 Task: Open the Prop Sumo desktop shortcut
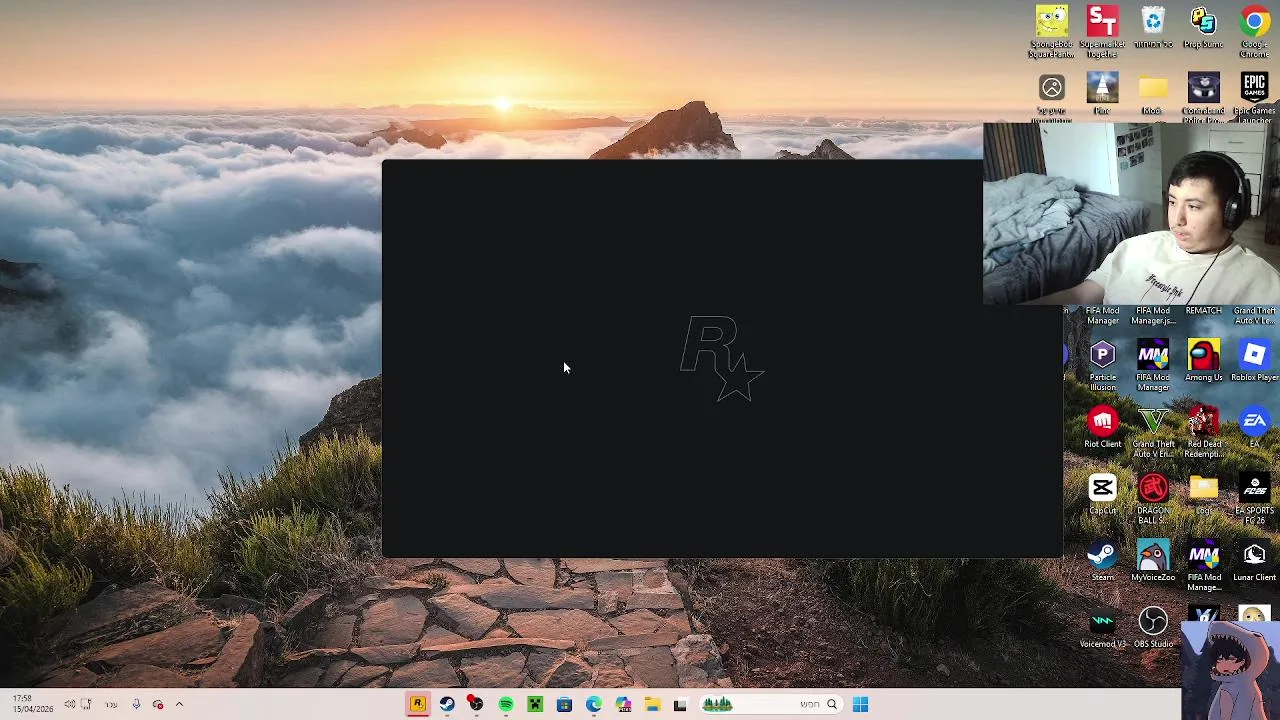tap(1203, 28)
